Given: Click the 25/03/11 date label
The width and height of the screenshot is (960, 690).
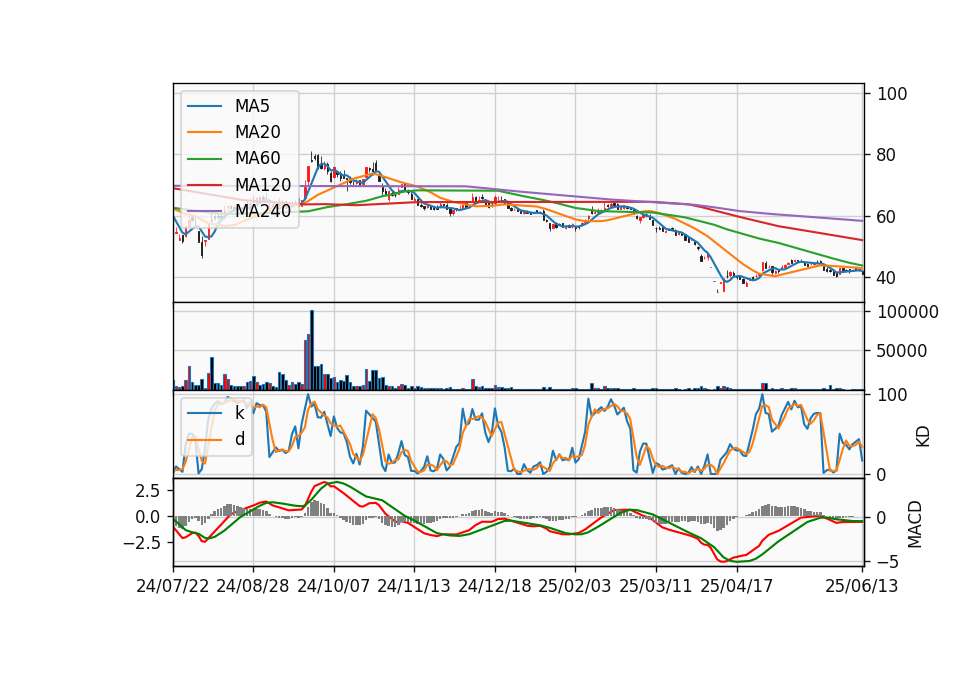Looking at the screenshot, I should click(656, 586).
